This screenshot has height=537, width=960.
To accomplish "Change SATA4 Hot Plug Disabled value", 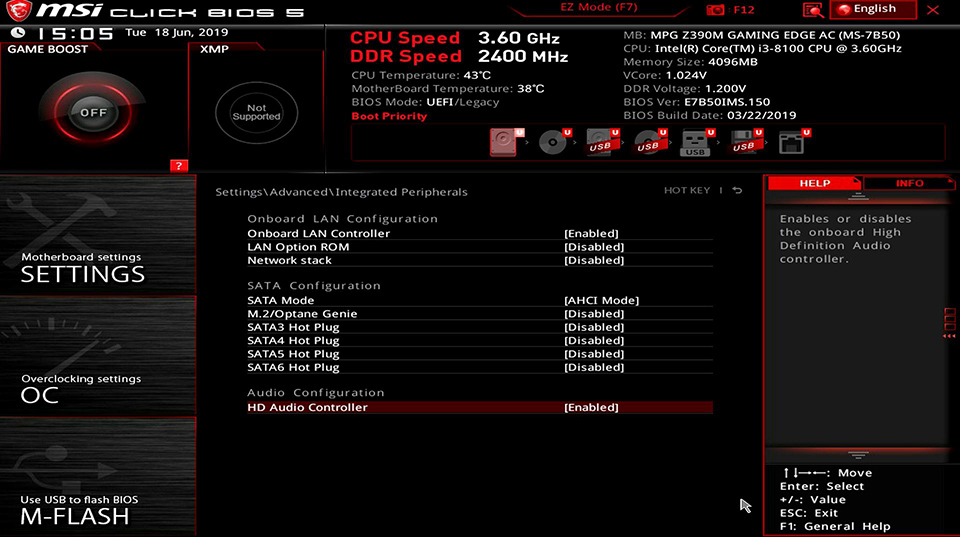I will pyautogui.click(x=594, y=340).
